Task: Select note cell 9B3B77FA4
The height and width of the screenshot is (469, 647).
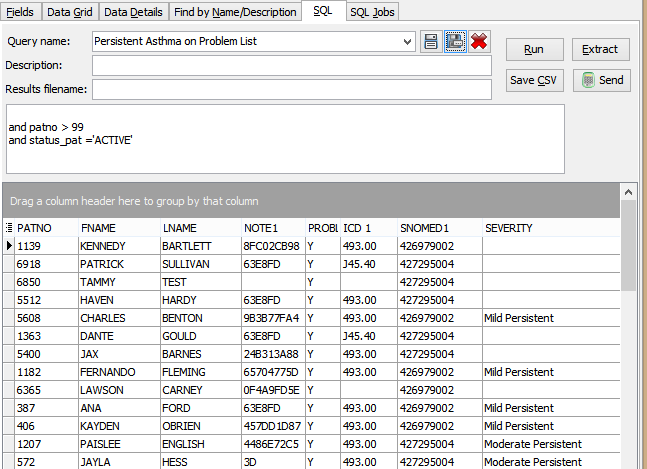Action: coord(273,318)
